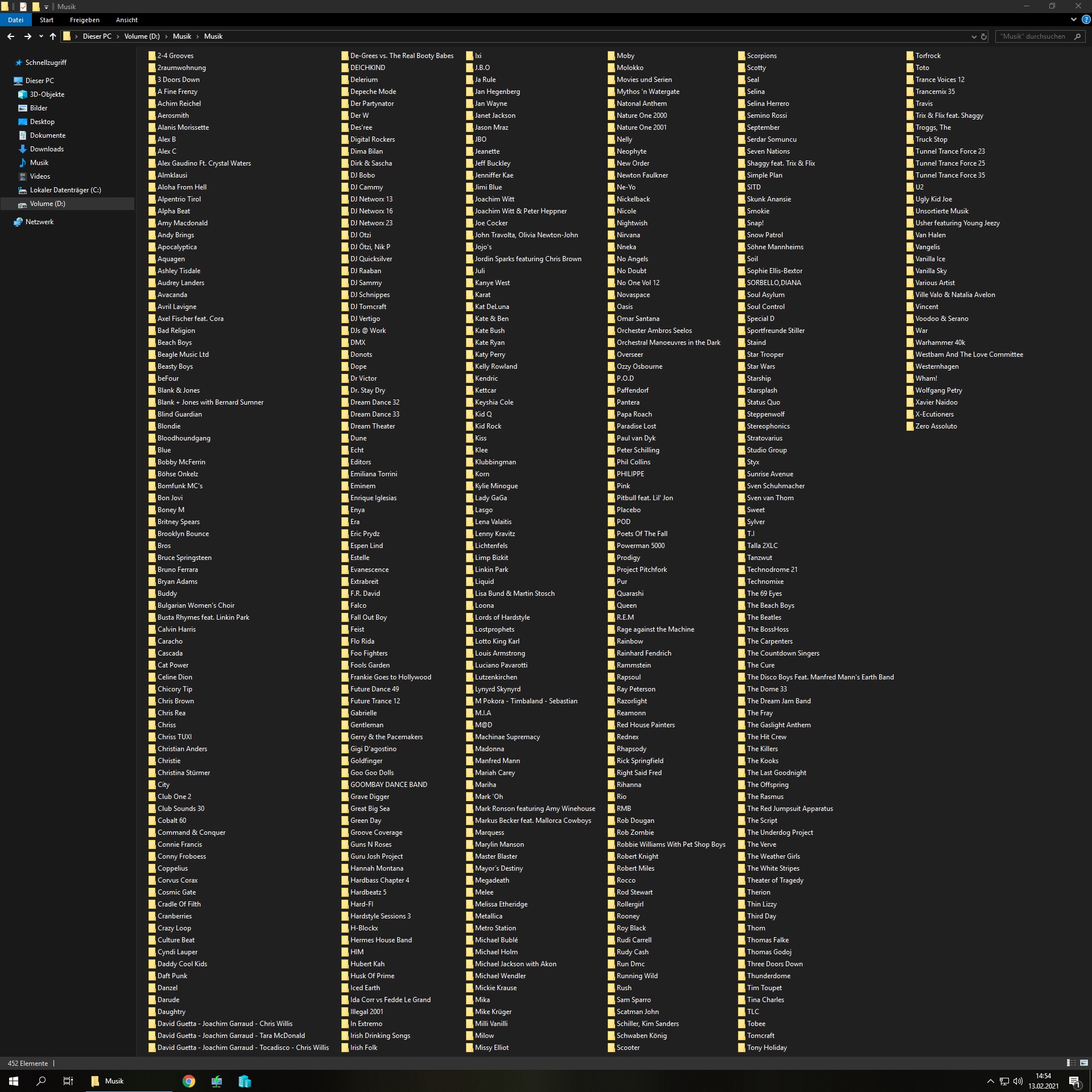
Task: Open the clock and date flyout
Action: coord(1044,1081)
